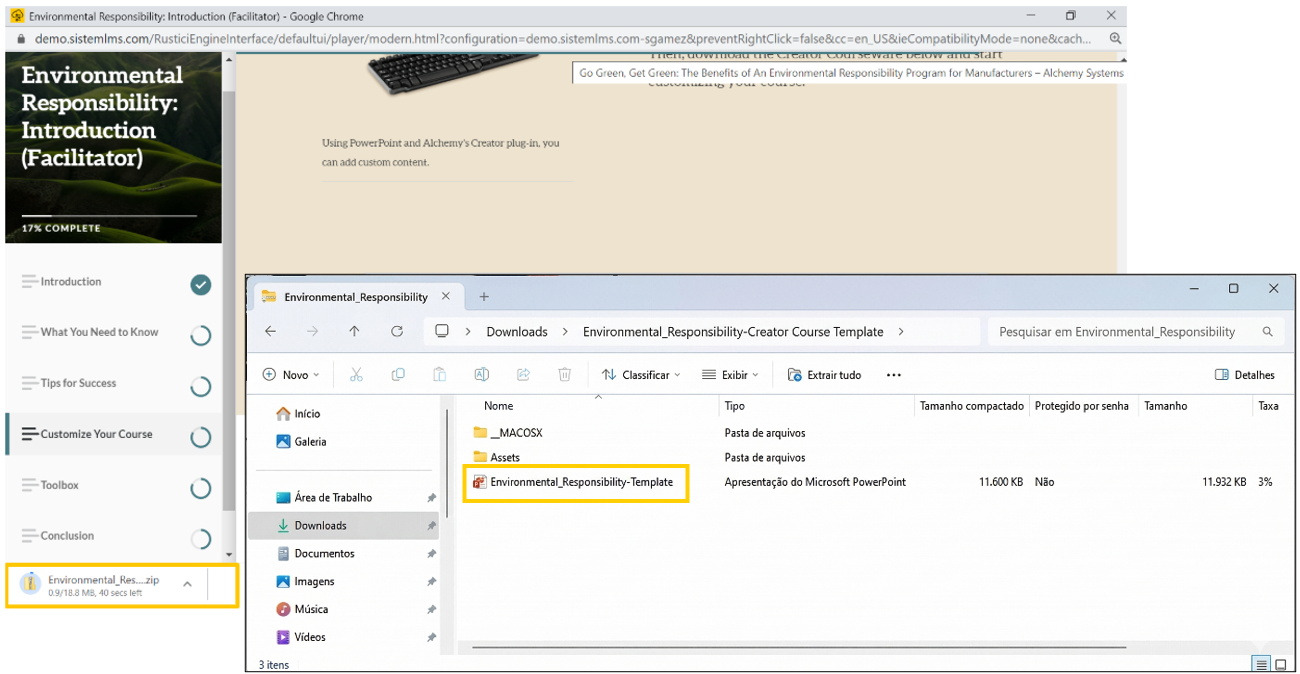Click the course sidebar vertical scrollbar
Viewport: 1300px width, 674px height.
click(x=229, y=300)
